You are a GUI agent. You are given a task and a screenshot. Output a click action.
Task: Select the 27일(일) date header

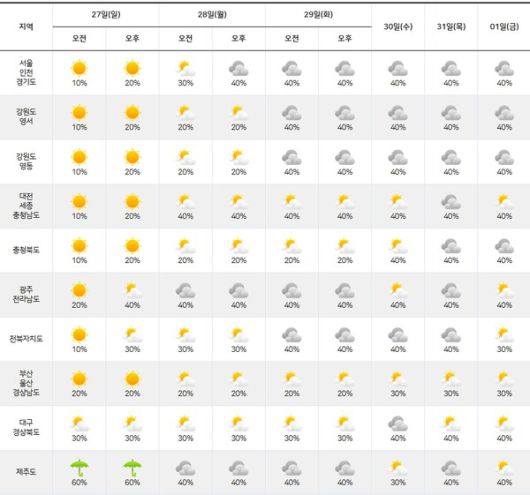[106, 15]
